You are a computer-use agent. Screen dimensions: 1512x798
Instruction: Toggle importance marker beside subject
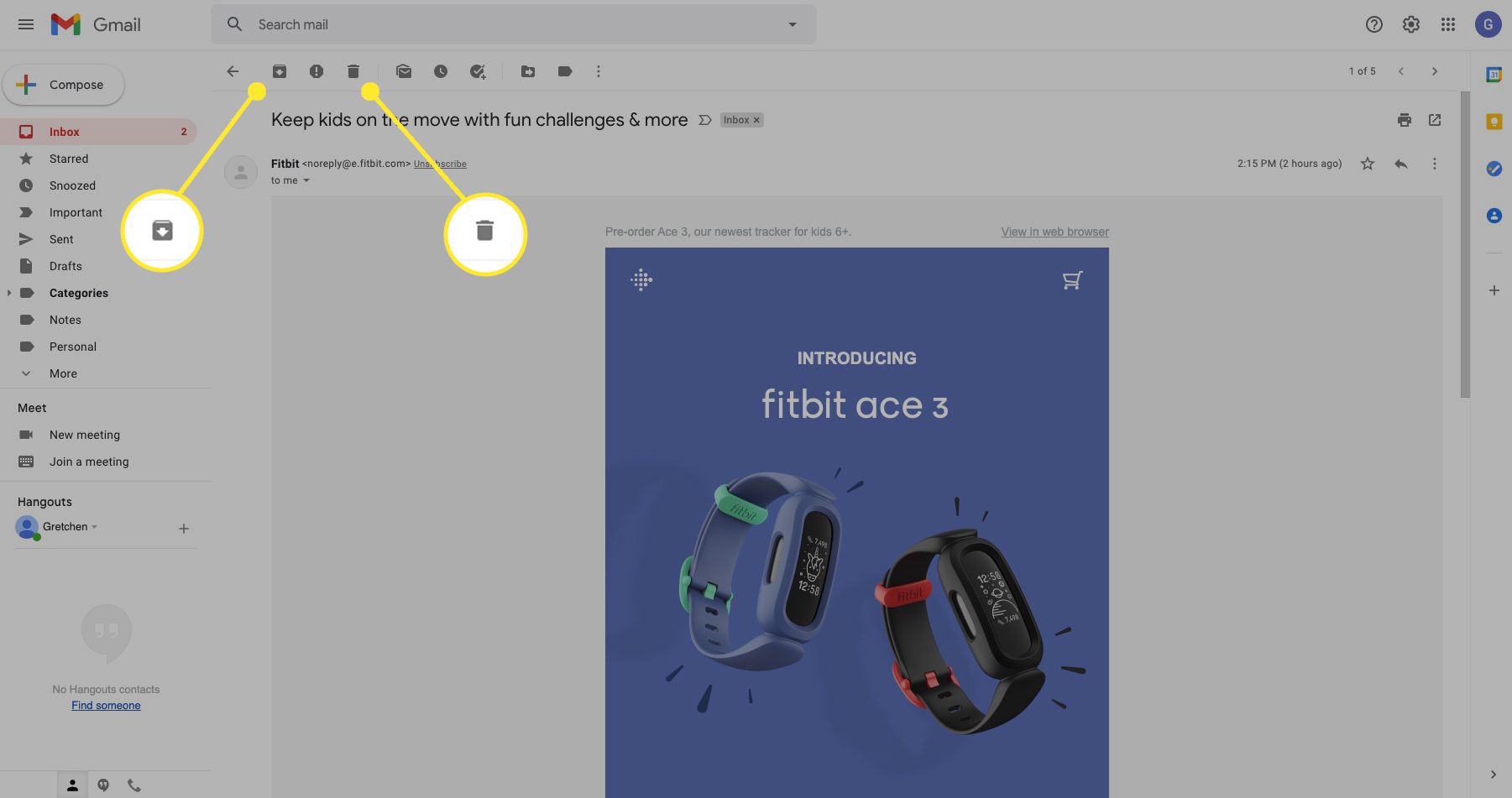click(x=705, y=120)
